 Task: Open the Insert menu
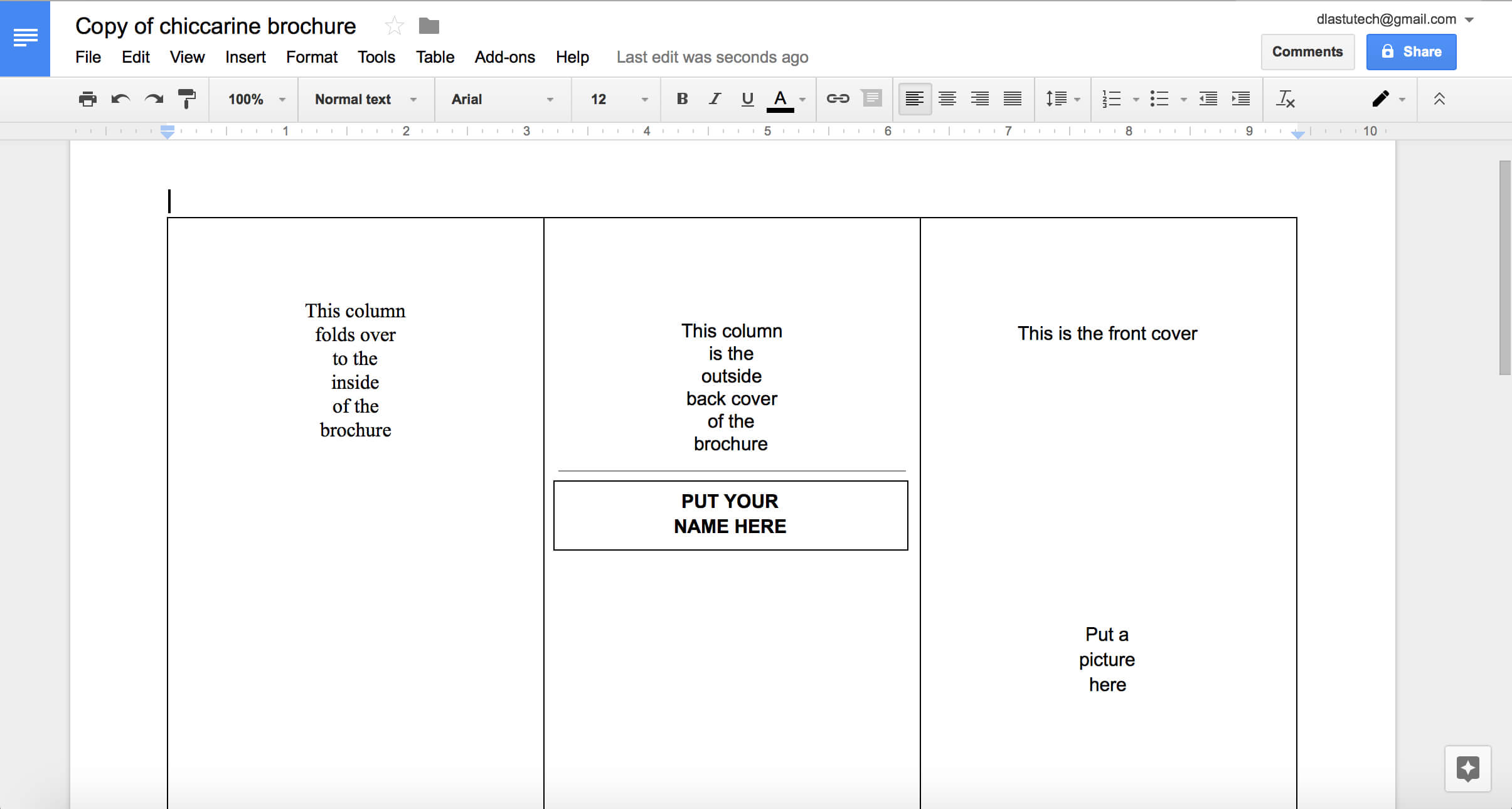point(243,56)
